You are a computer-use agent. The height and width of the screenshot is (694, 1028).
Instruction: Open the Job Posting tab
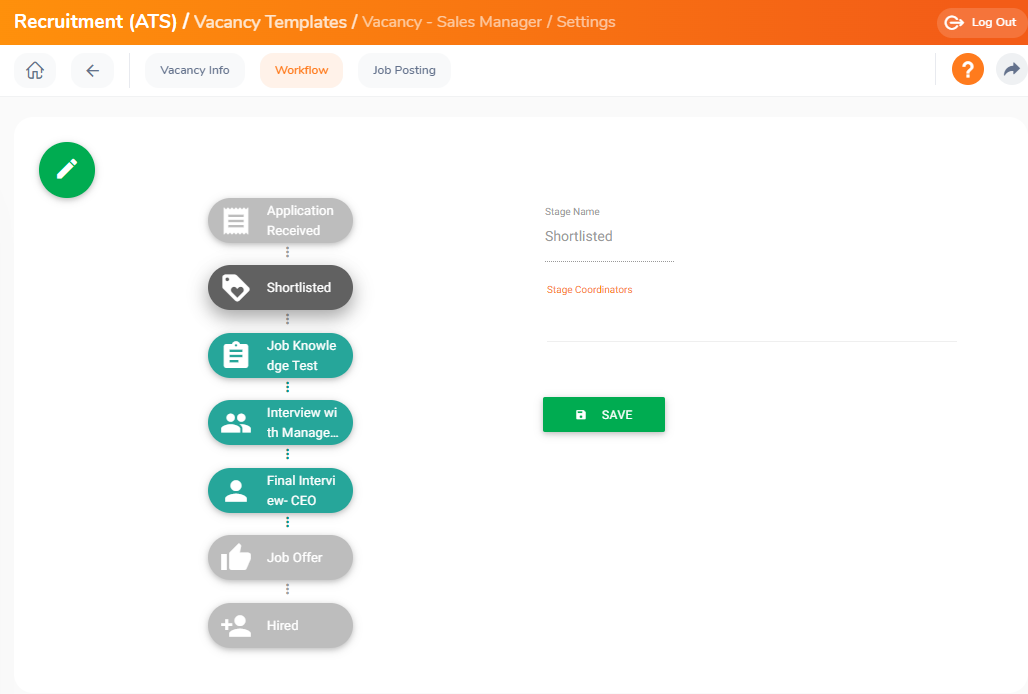click(x=404, y=70)
